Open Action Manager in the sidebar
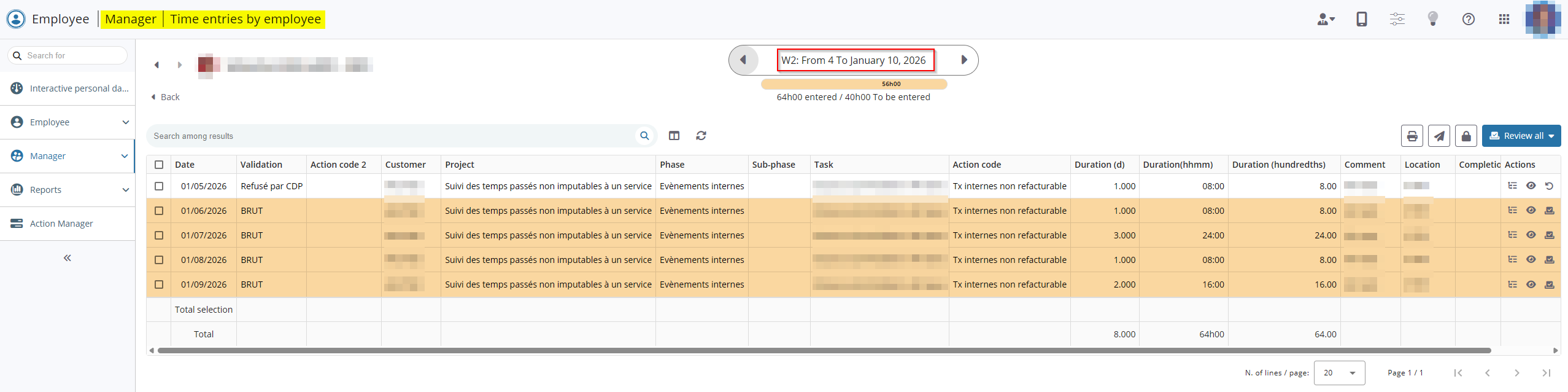Screen dimensions: 1568x392 coord(61,224)
